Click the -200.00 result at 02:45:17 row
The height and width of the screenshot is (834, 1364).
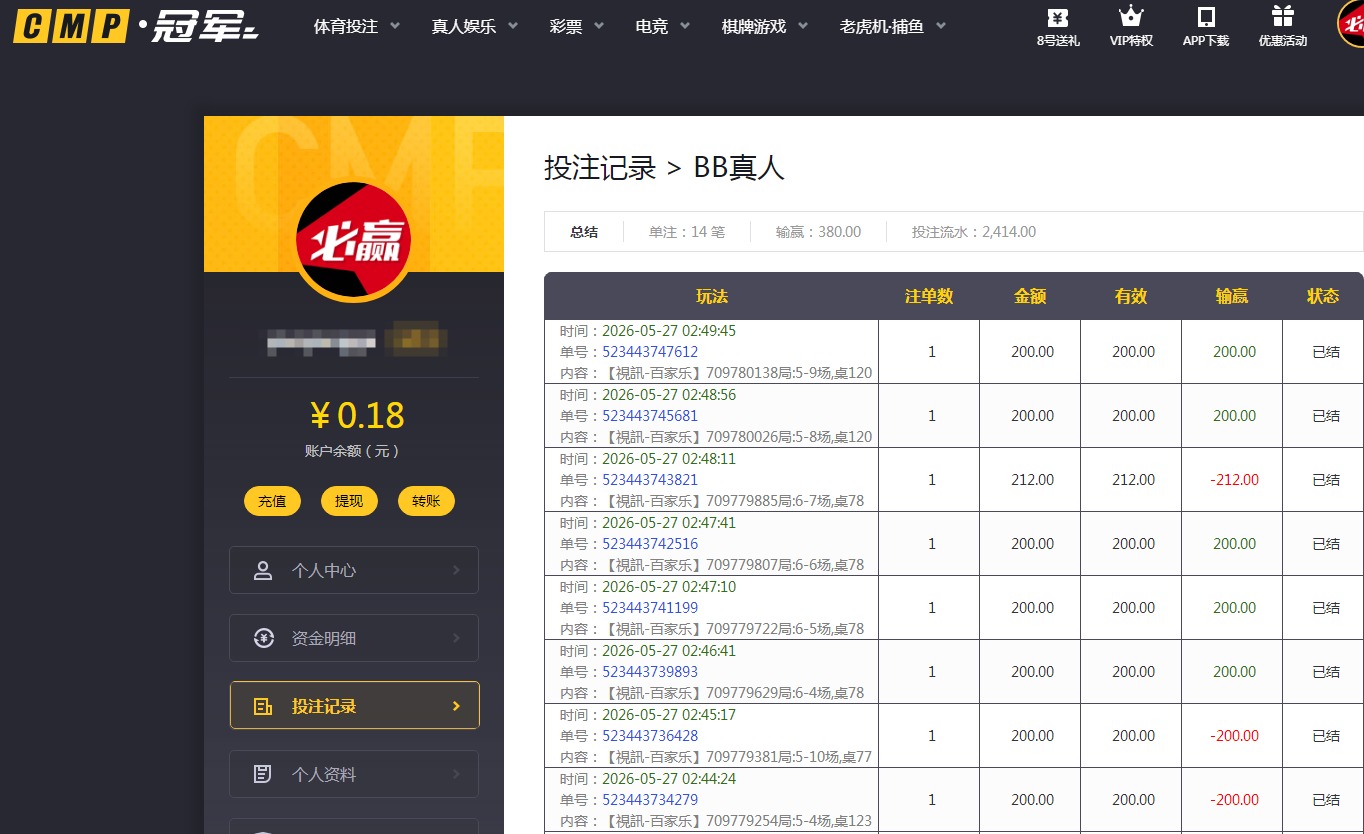click(1234, 736)
